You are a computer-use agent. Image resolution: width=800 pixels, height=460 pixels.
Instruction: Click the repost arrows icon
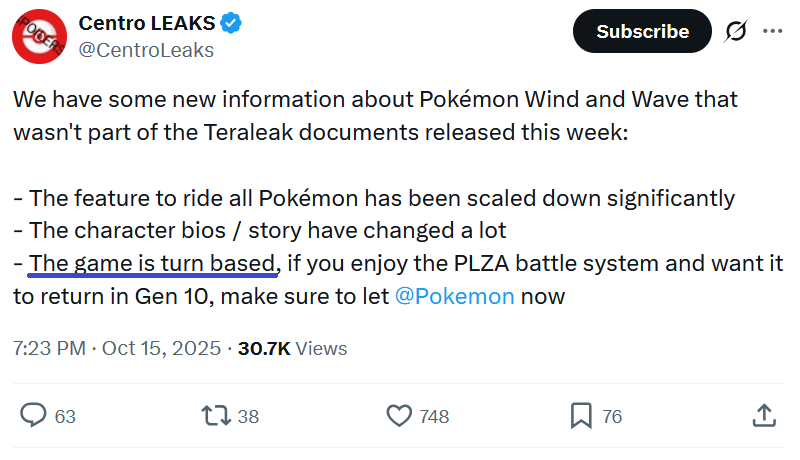coord(215,415)
